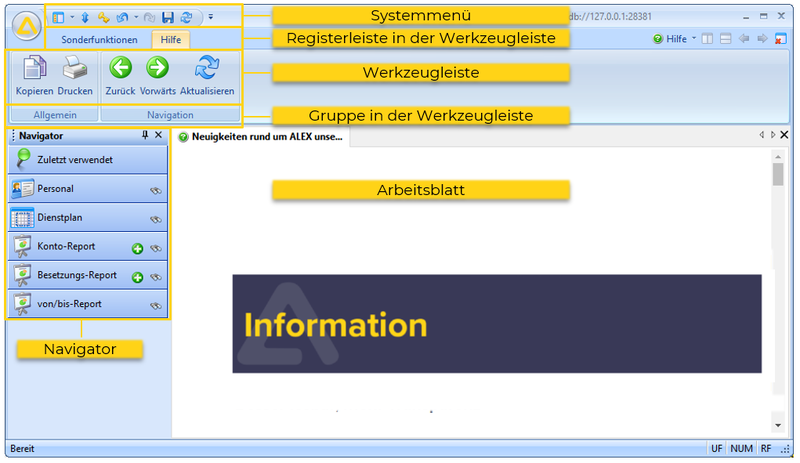The height and width of the screenshot is (463, 800).
Task: Click the save disk icon in quick access bar
Action: pyautogui.click(x=168, y=17)
